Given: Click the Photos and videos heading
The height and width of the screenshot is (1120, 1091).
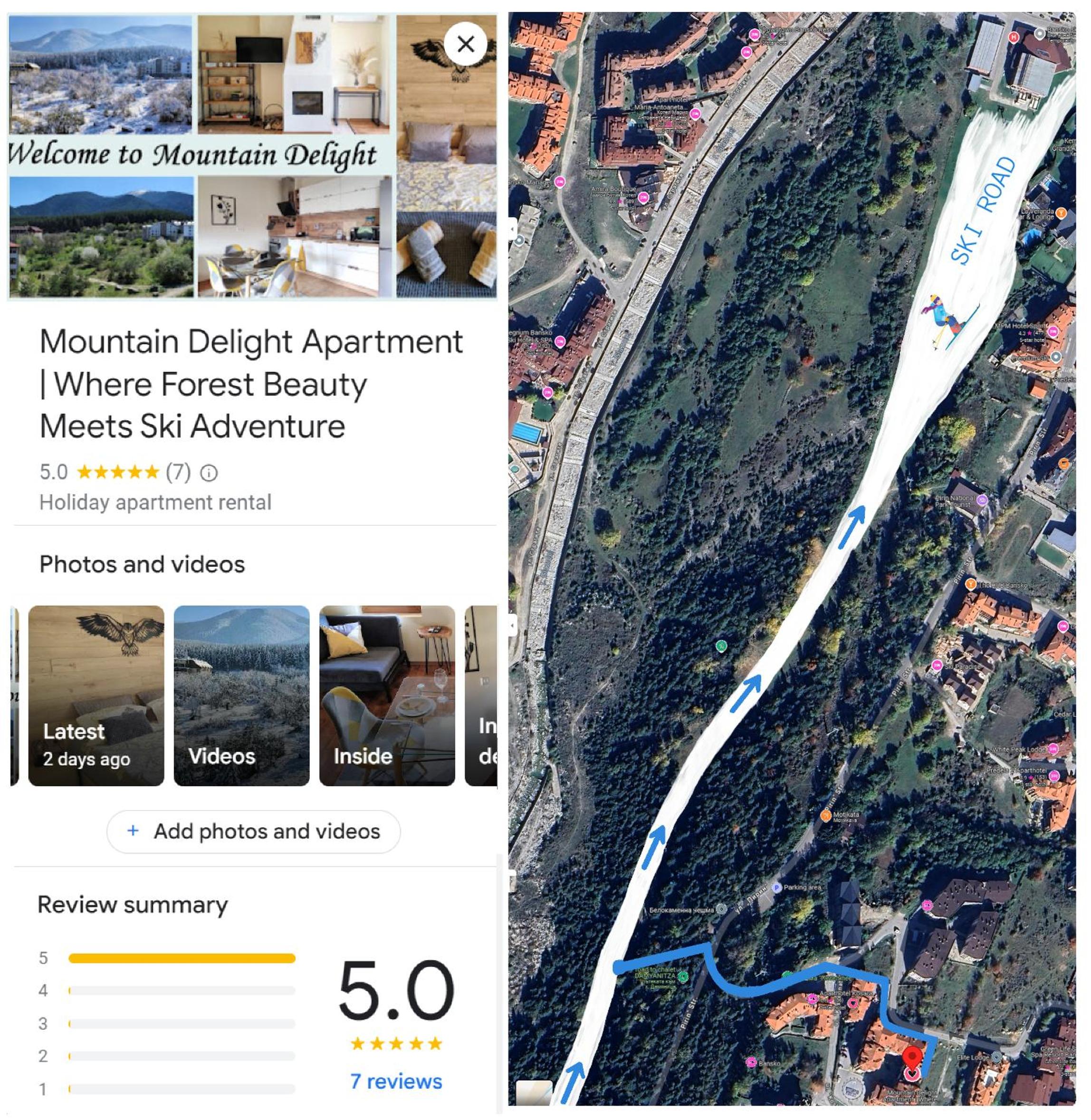Looking at the screenshot, I should 142,565.
